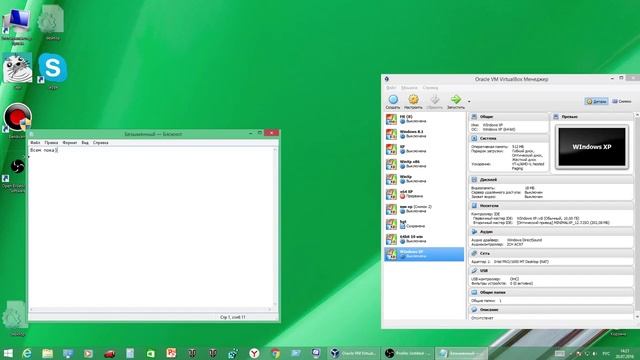640x360 pixels.
Task: Click the Общие section header in details
Action: coord(508,117)
